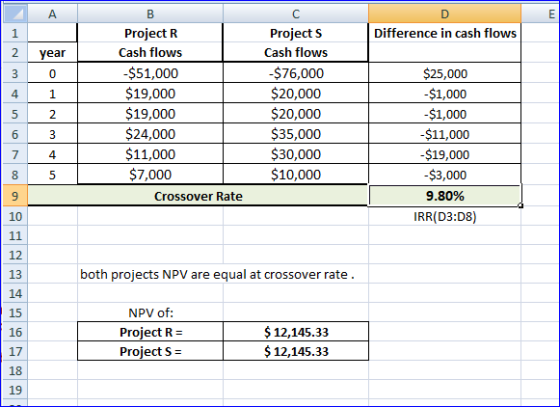Click year 5 cell in column A

[52, 174]
